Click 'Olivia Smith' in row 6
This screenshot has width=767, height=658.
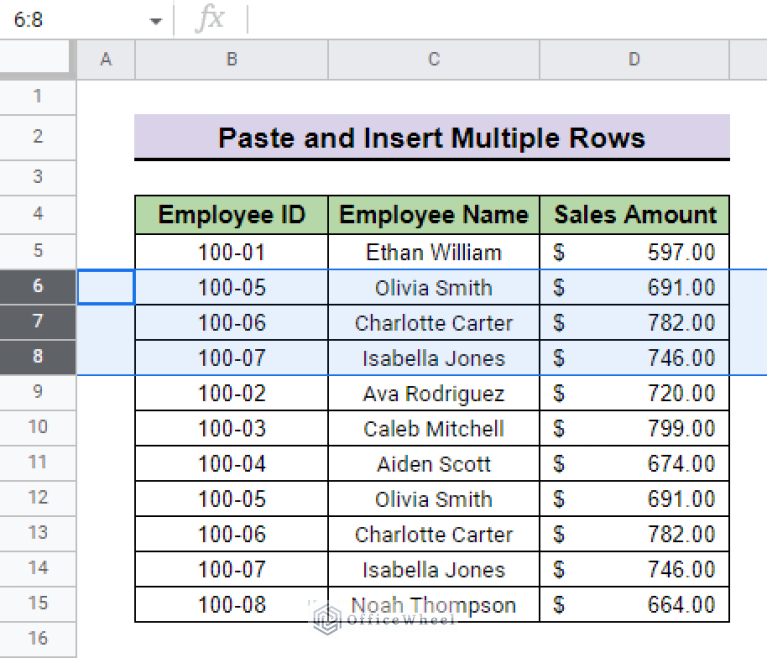(x=434, y=287)
